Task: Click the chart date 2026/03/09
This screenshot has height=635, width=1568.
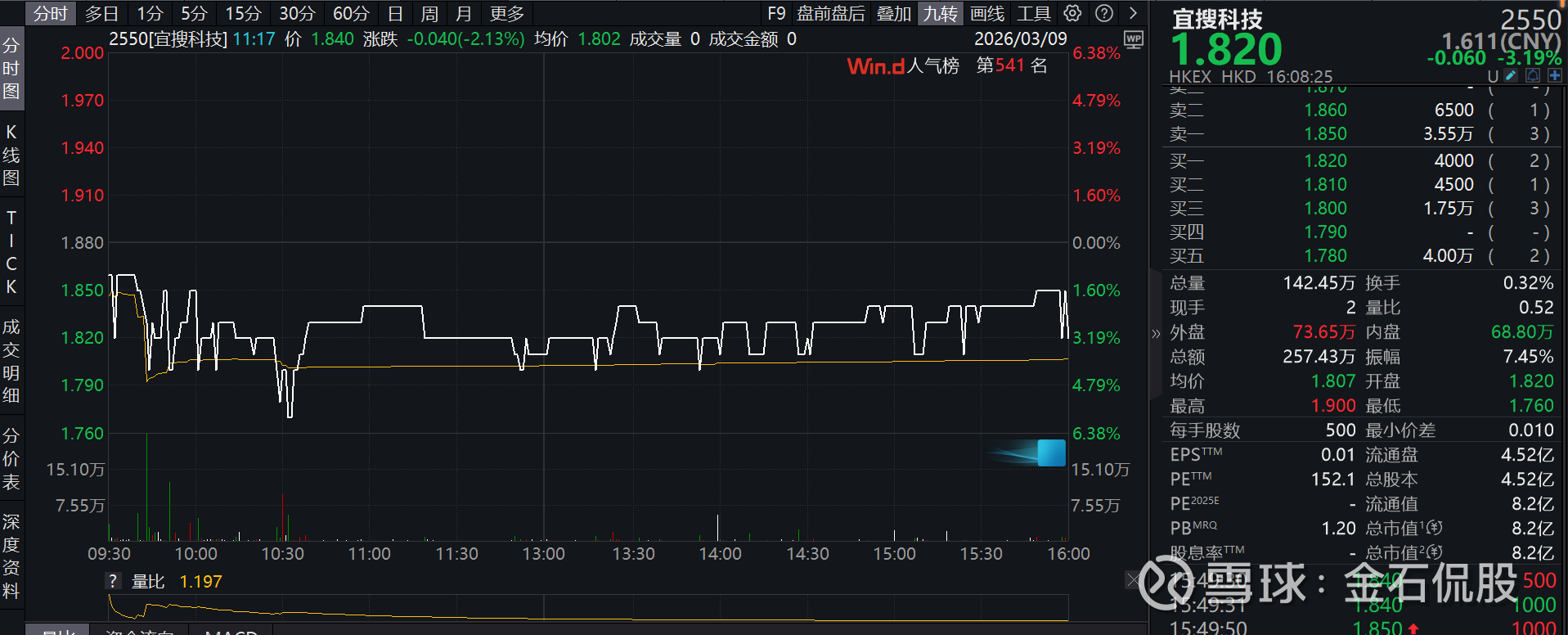Action: [1021, 38]
